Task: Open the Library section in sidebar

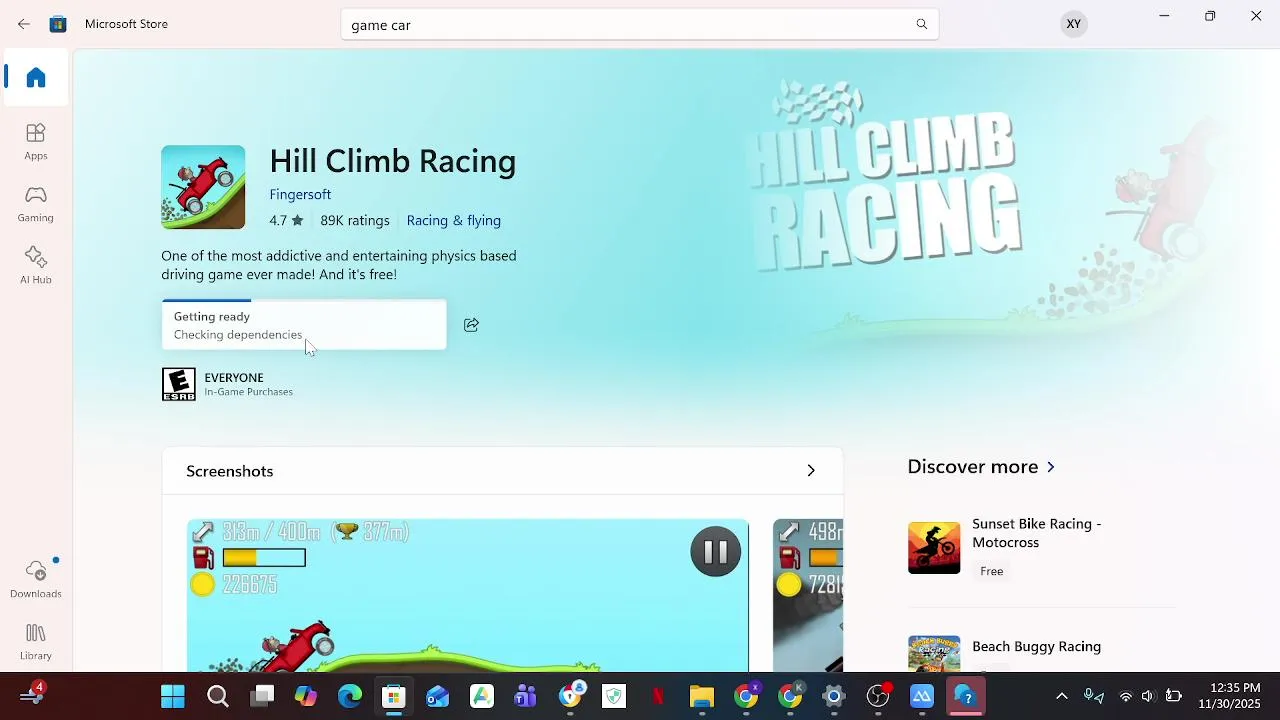Action: click(x=36, y=642)
